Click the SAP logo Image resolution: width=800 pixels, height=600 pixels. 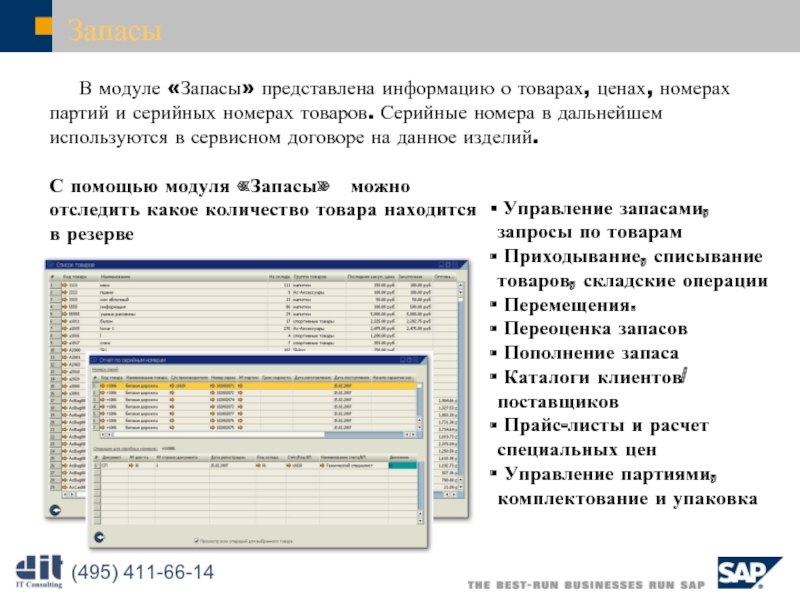tap(749, 572)
